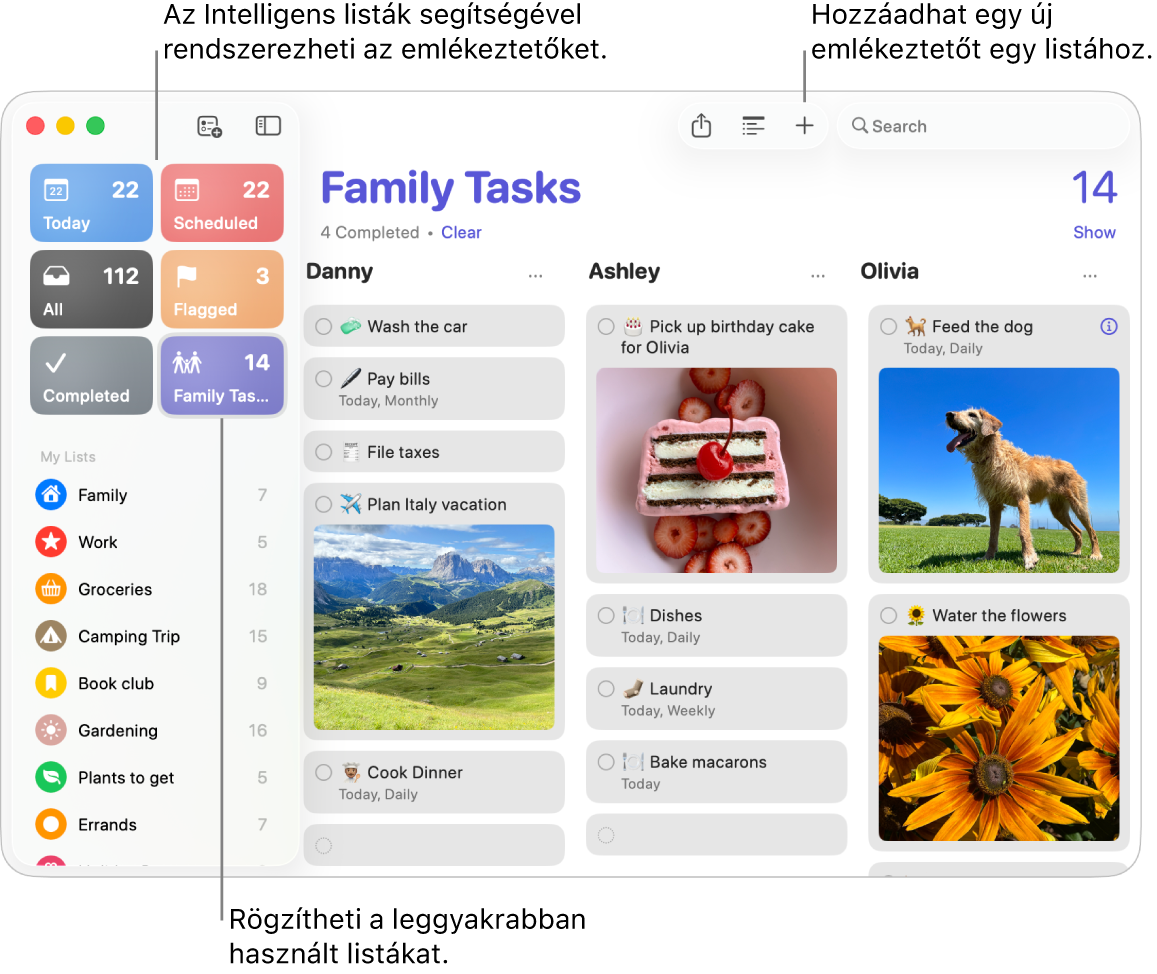Click the magnifying glass search icon
This screenshot has height=974, width=1157.
click(860, 126)
